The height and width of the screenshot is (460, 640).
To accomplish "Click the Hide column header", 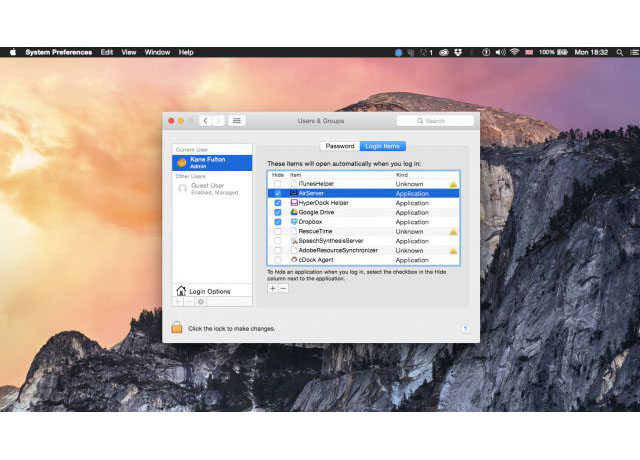I will tap(278, 175).
